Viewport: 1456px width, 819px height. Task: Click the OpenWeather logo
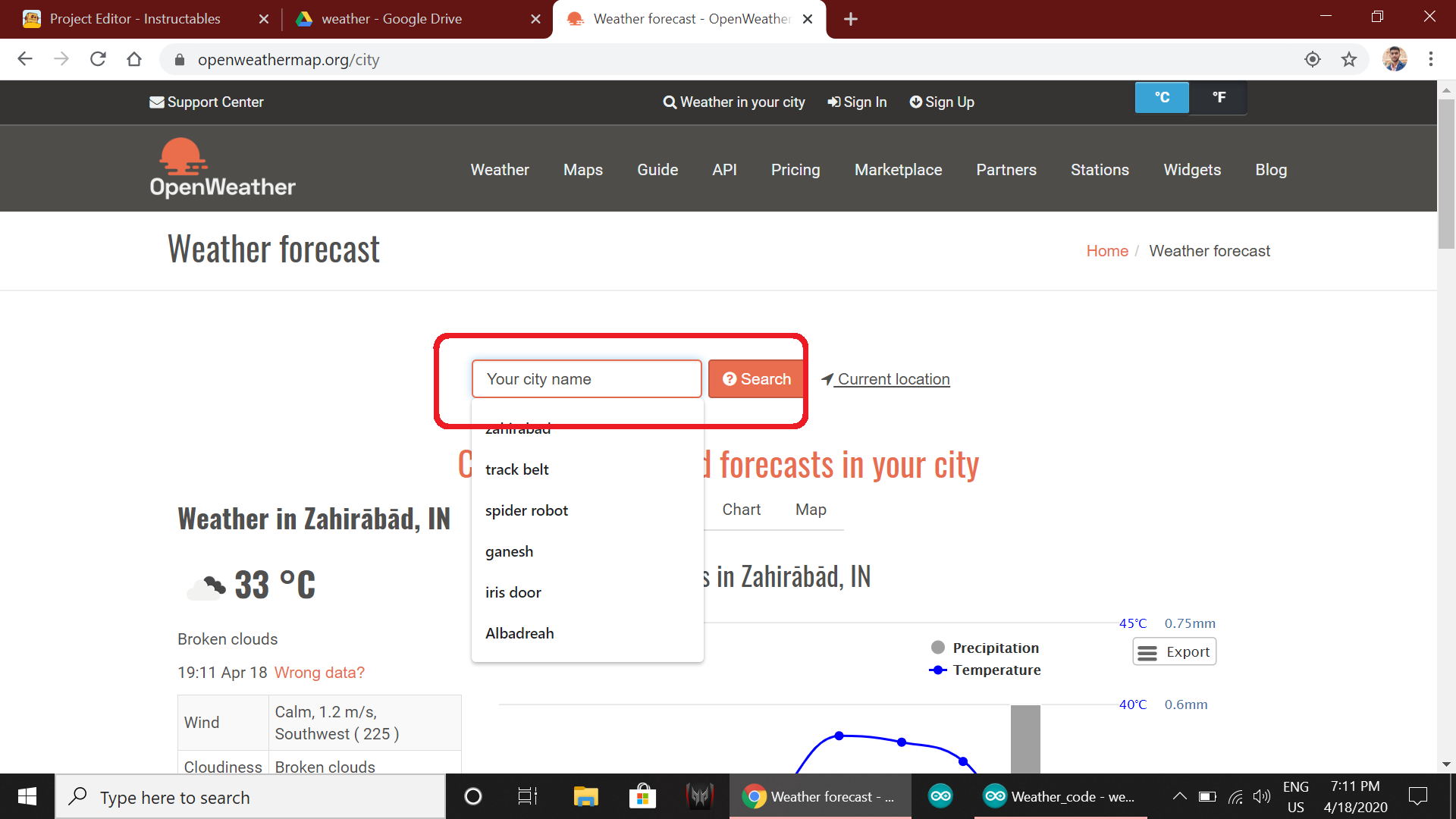pyautogui.click(x=222, y=168)
